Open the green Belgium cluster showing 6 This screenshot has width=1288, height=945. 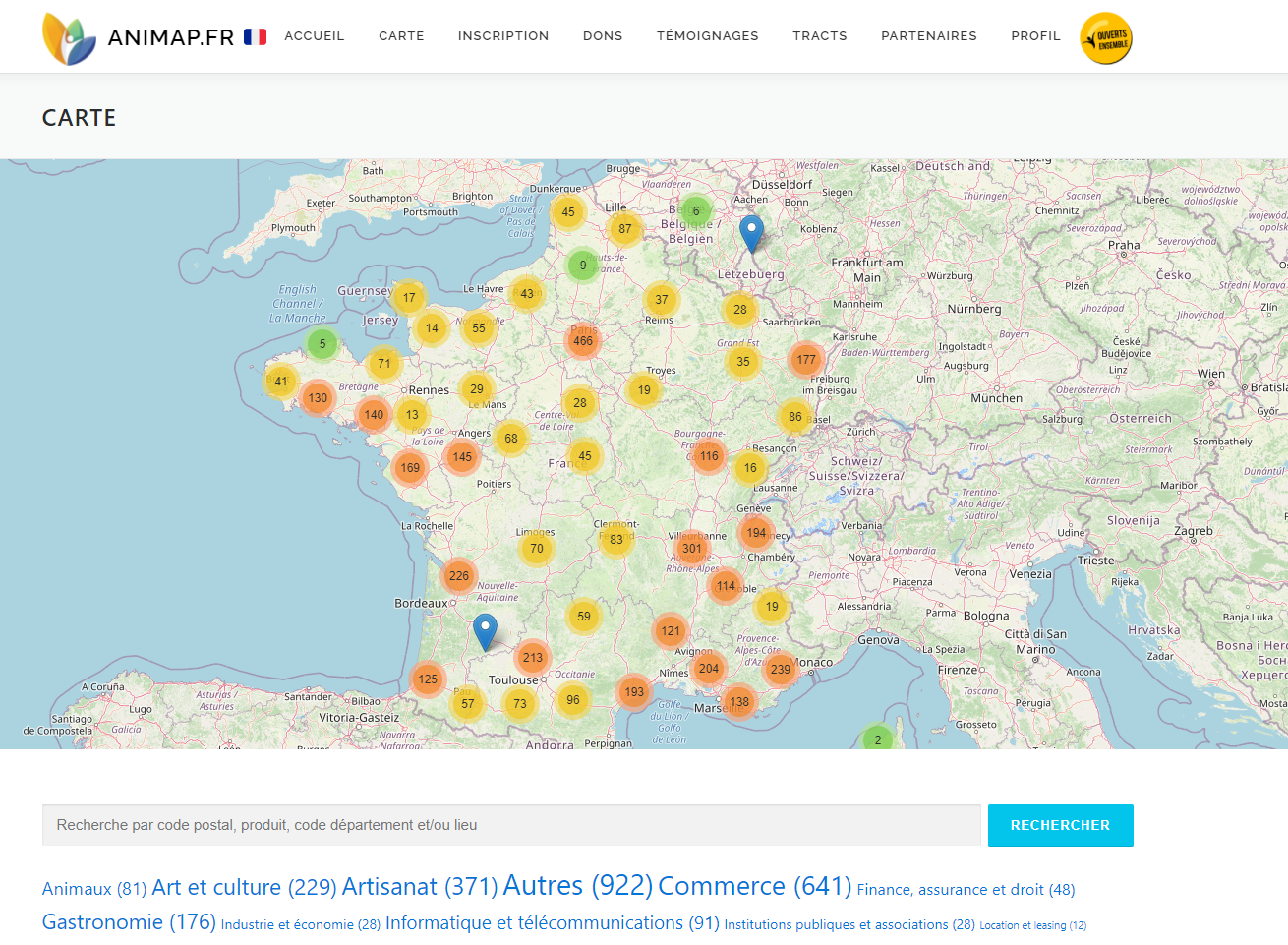click(696, 211)
